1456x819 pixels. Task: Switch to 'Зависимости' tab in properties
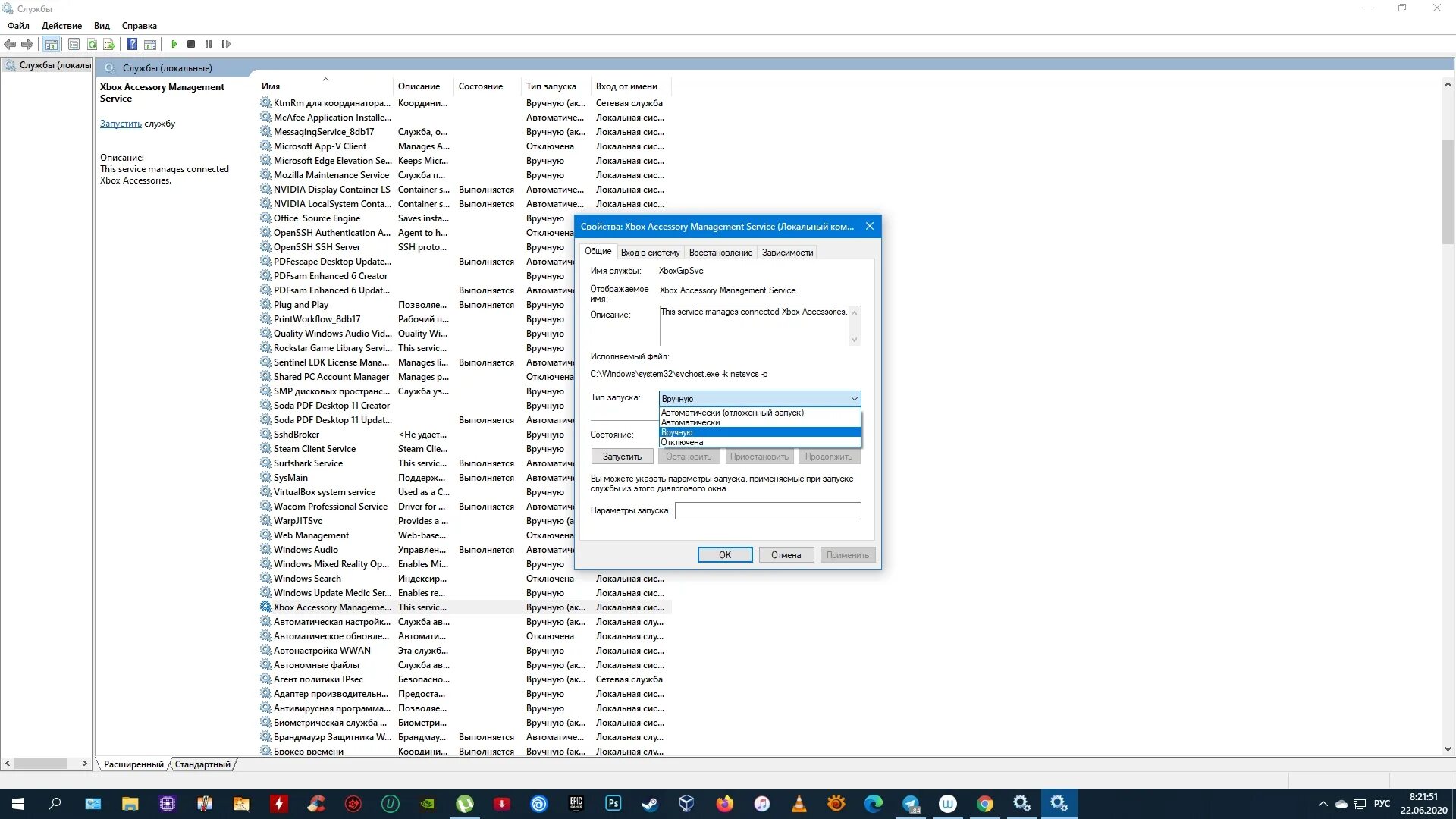click(x=787, y=251)
